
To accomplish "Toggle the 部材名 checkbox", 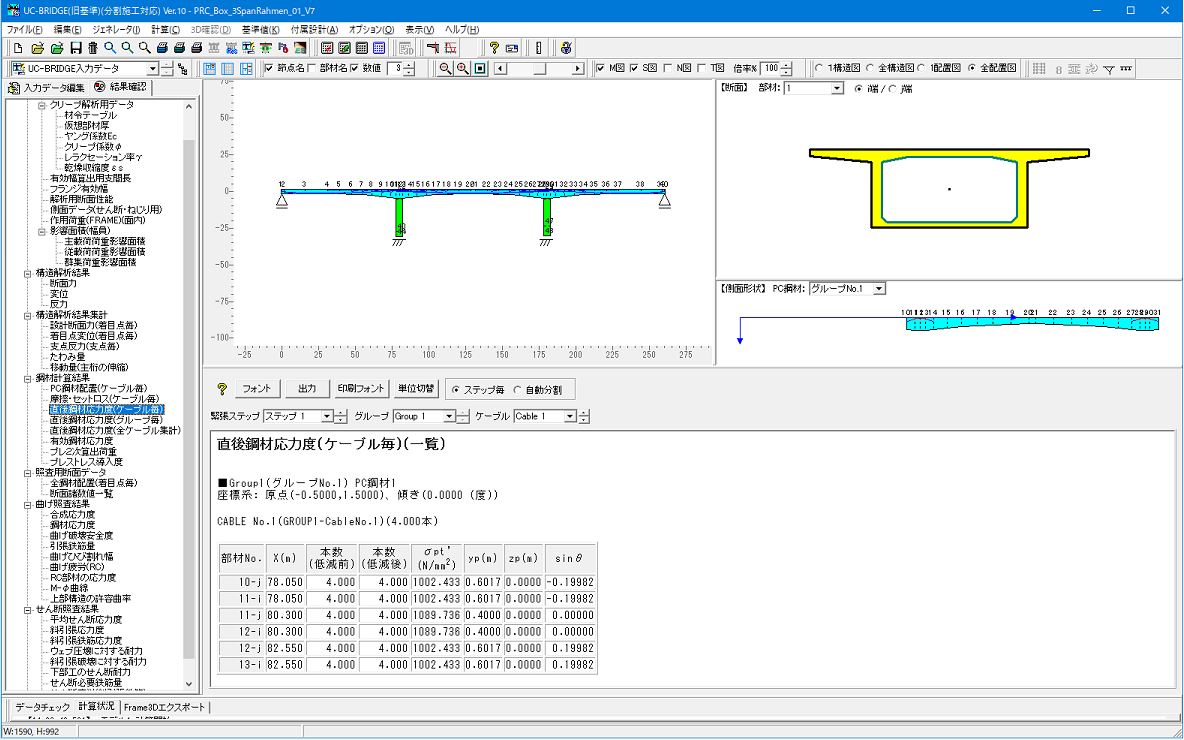I will pyautogui.click(x=312, y=69).
